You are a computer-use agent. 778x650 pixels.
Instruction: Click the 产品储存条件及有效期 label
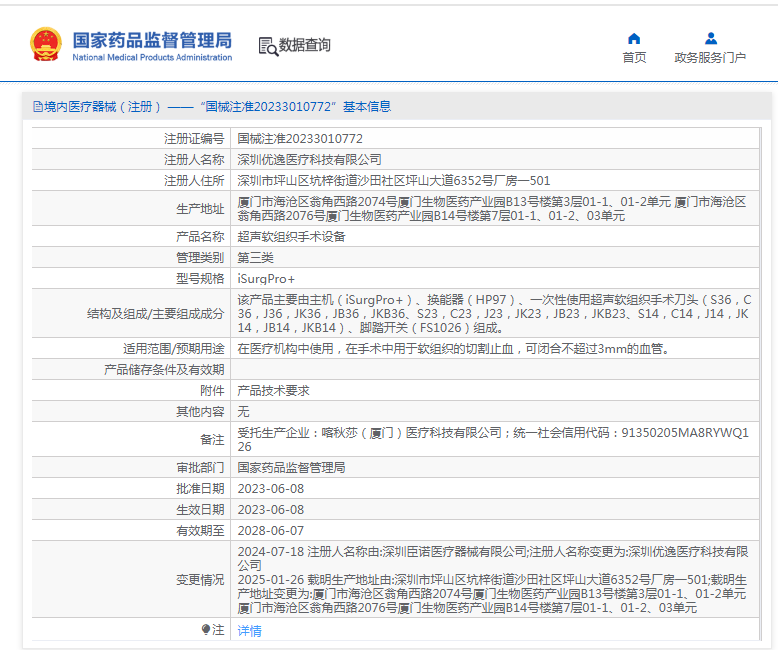tap(164, 370)
